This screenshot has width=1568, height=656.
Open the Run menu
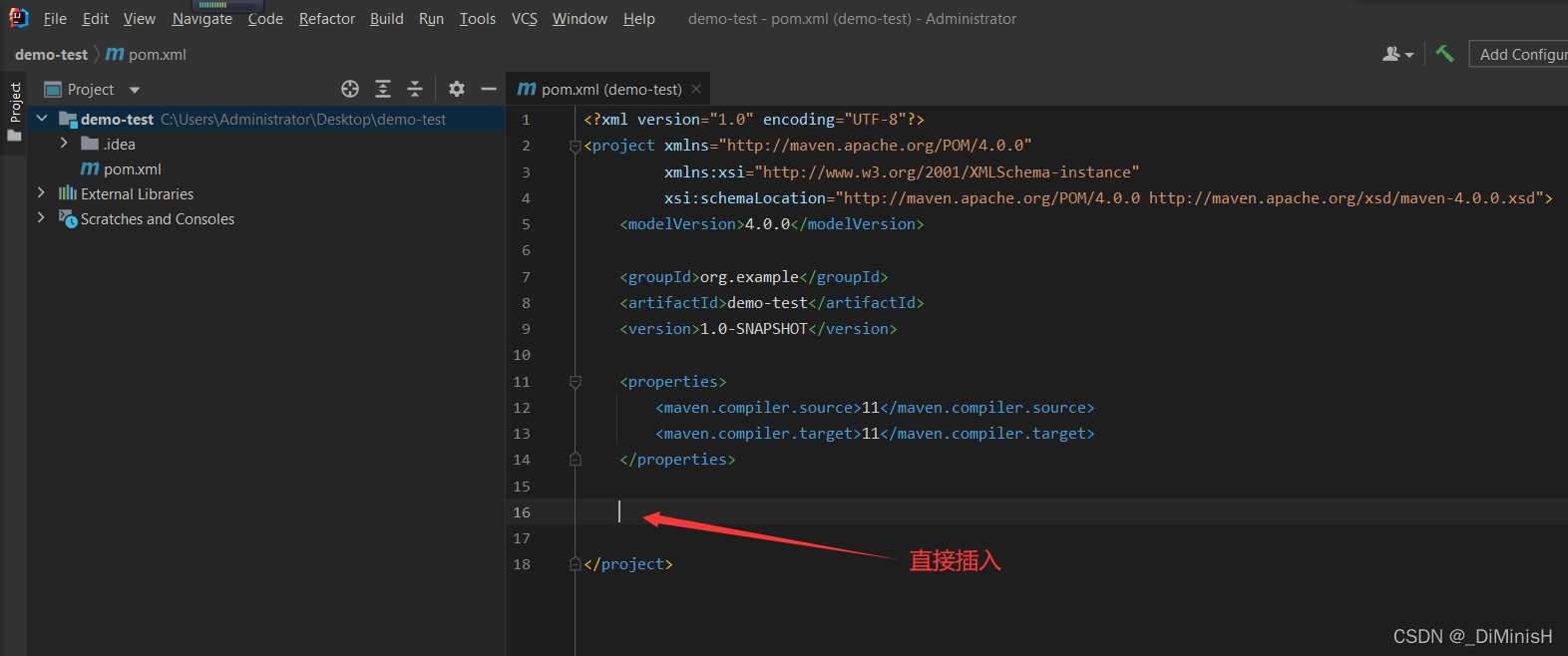[431, 19]
